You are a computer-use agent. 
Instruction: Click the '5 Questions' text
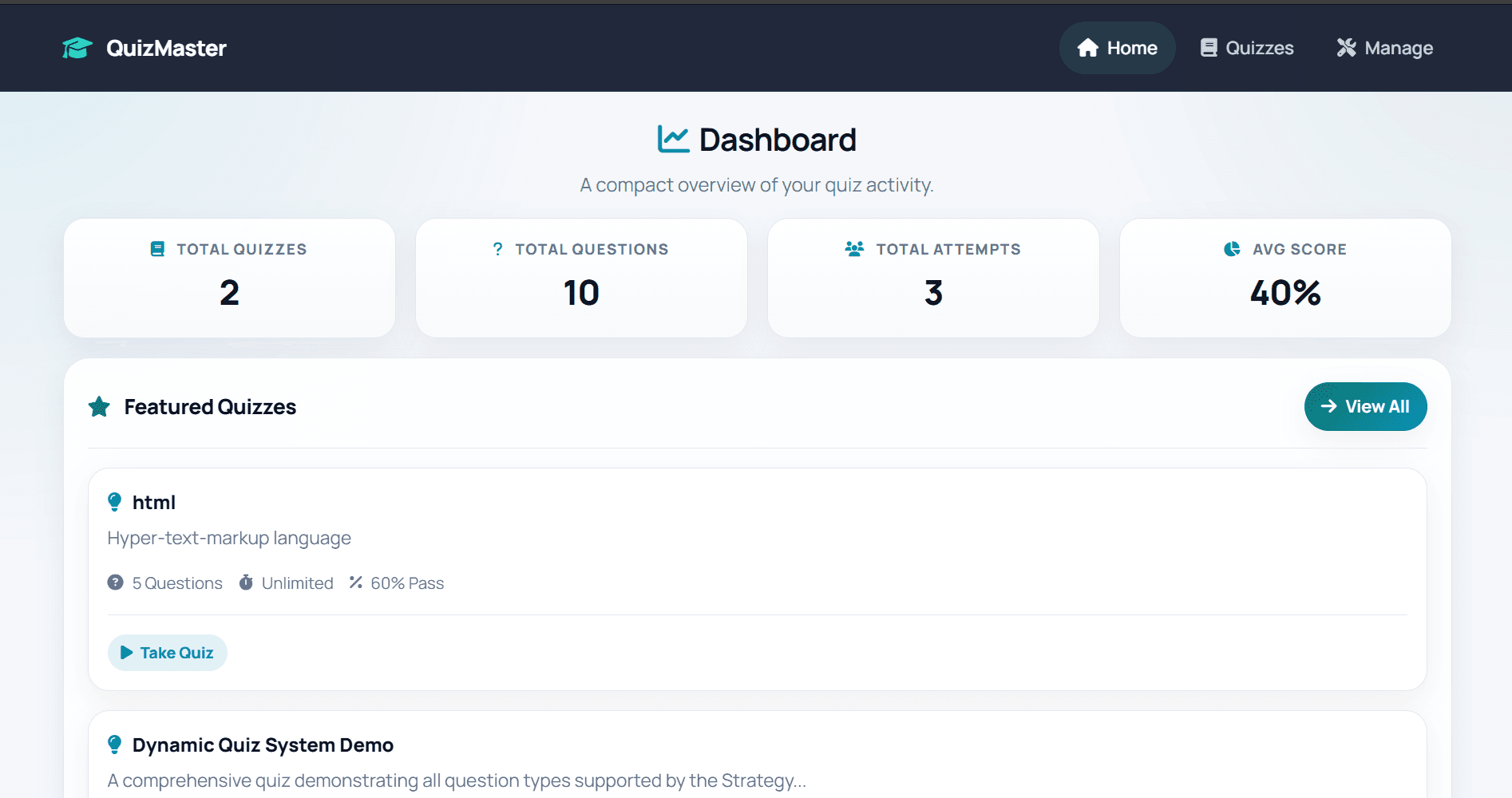coord(177,583)
